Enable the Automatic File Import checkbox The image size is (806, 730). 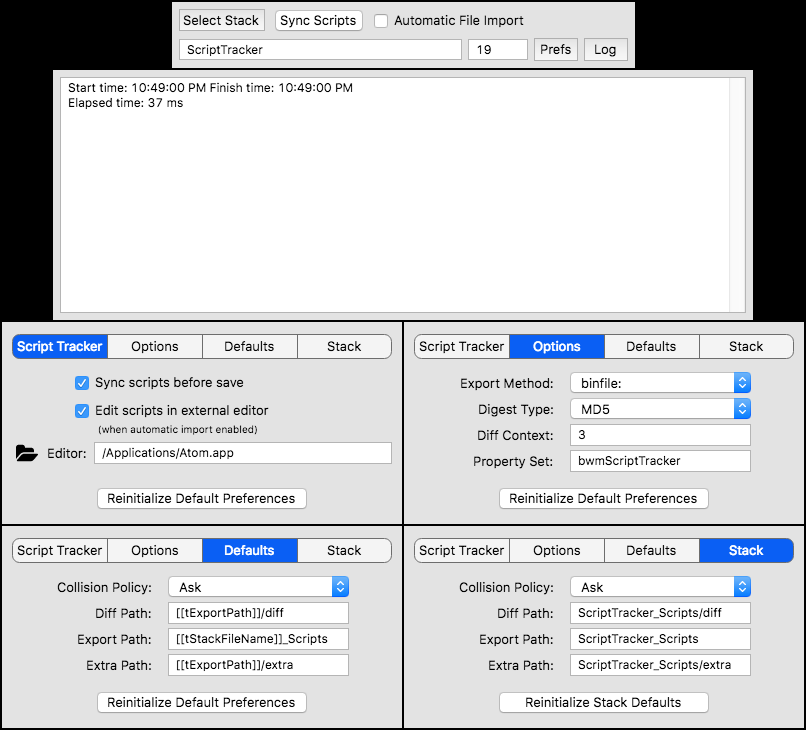pyautogui.click(x=381, y=21)
